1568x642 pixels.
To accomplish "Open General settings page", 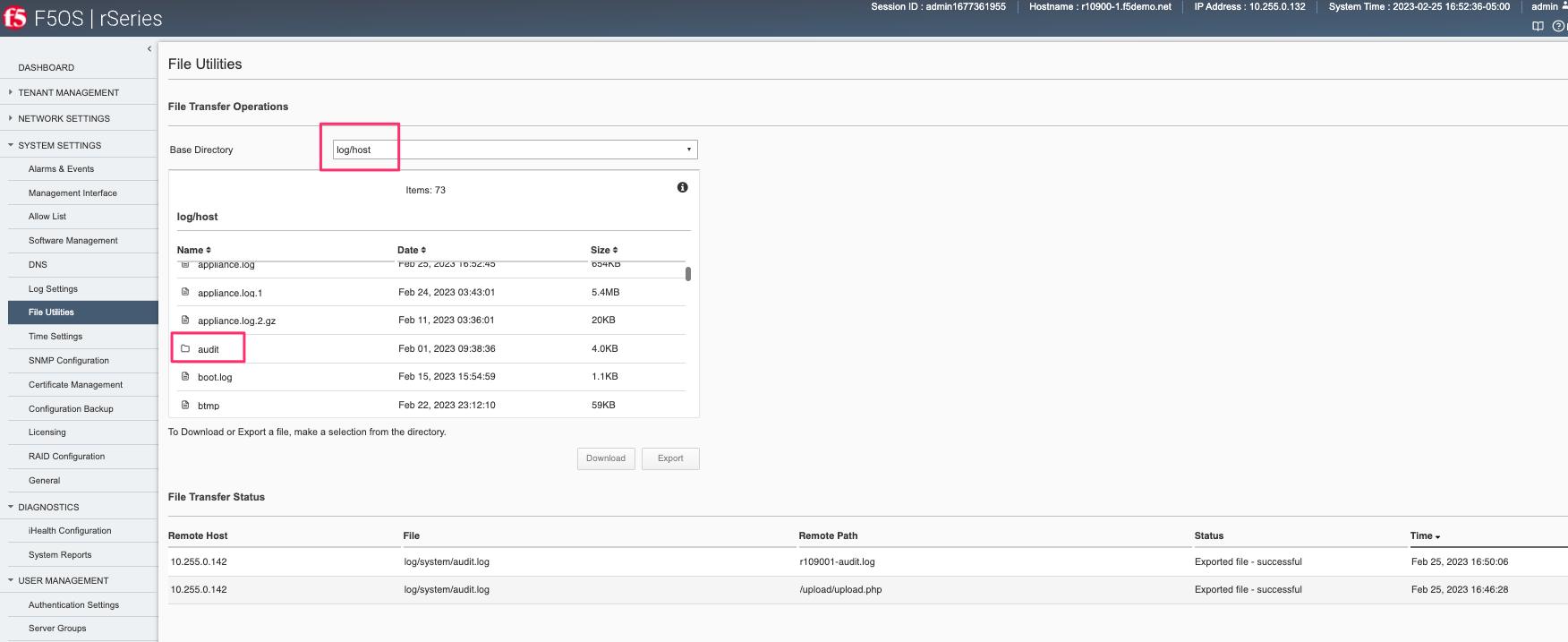I will pyautogui.click(x=44, y=480).
